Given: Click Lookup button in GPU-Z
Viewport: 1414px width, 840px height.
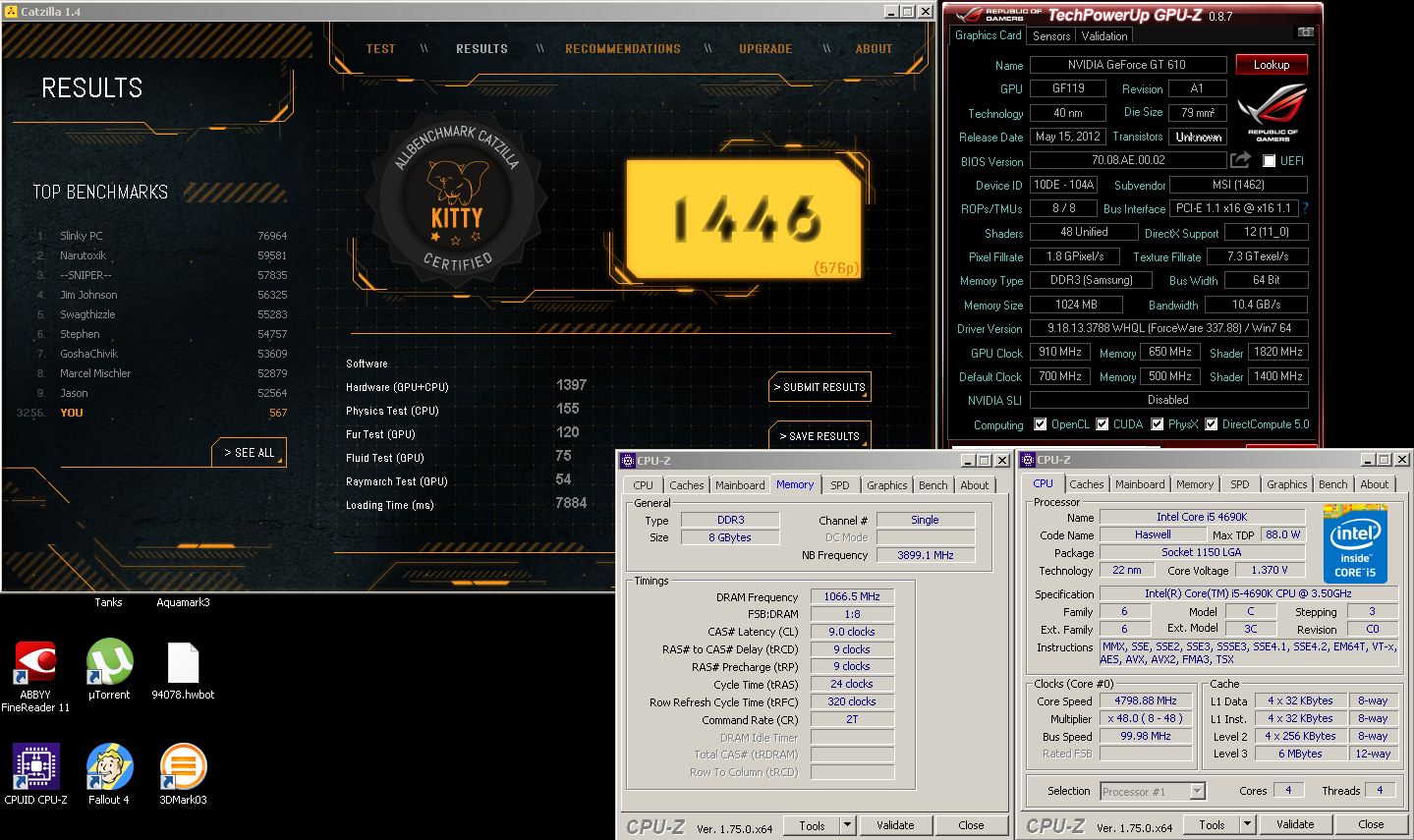Looking at the screenshot, I should coord(1272,65).
